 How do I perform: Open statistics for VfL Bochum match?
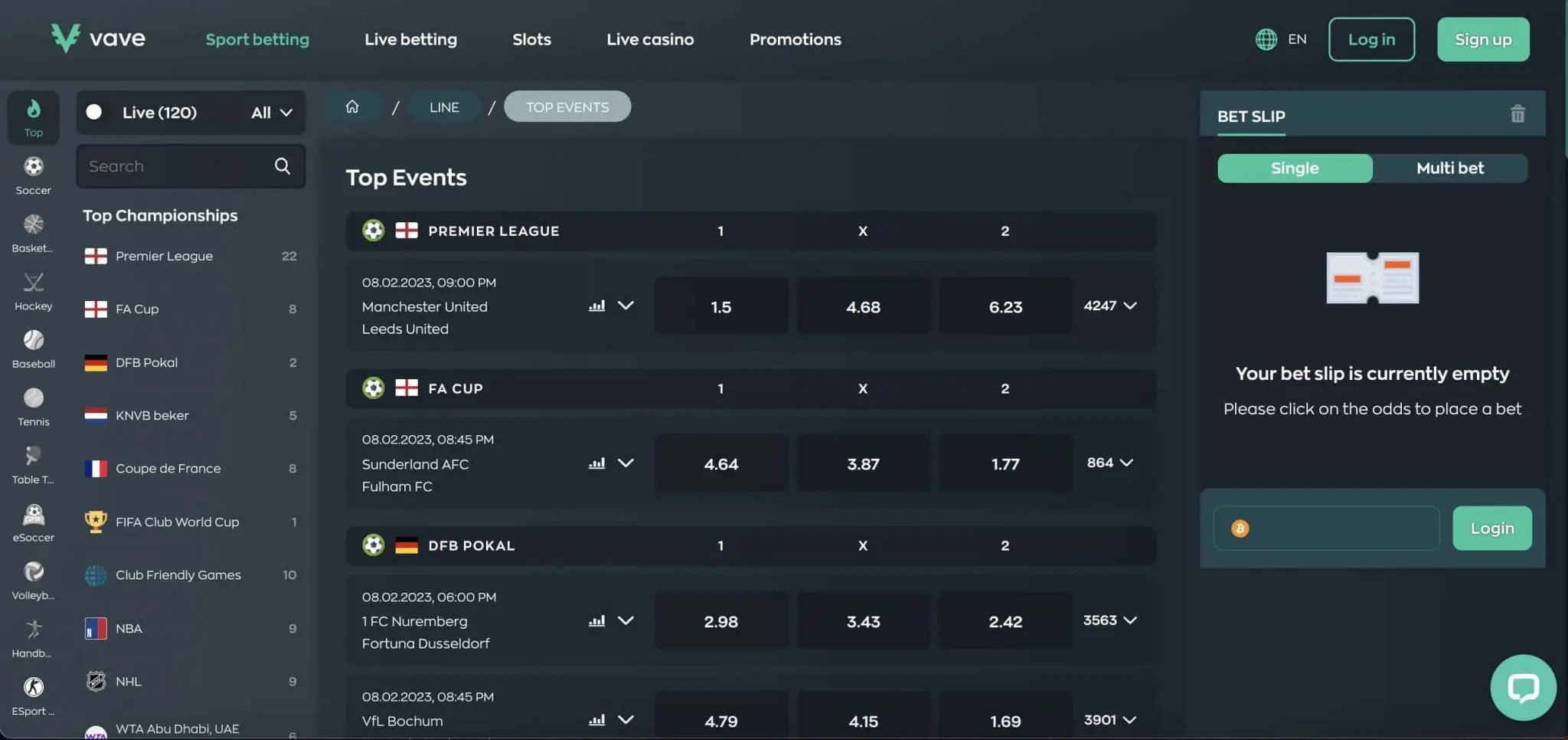(x=597, y=720)
